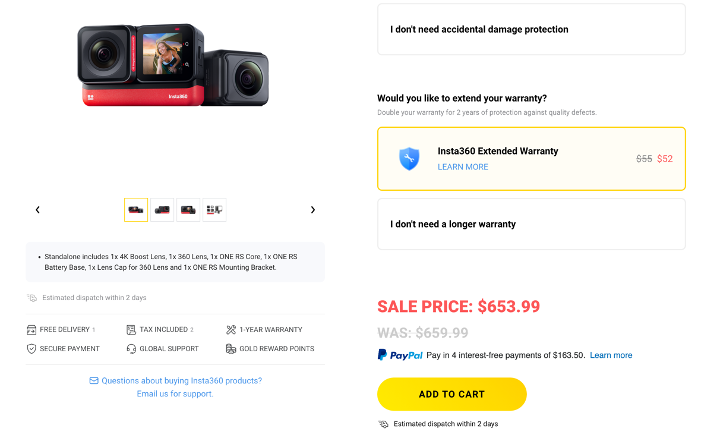Select the first product thumbnail
This screenshot has width=720, height=438.
[x=136, y=210]
